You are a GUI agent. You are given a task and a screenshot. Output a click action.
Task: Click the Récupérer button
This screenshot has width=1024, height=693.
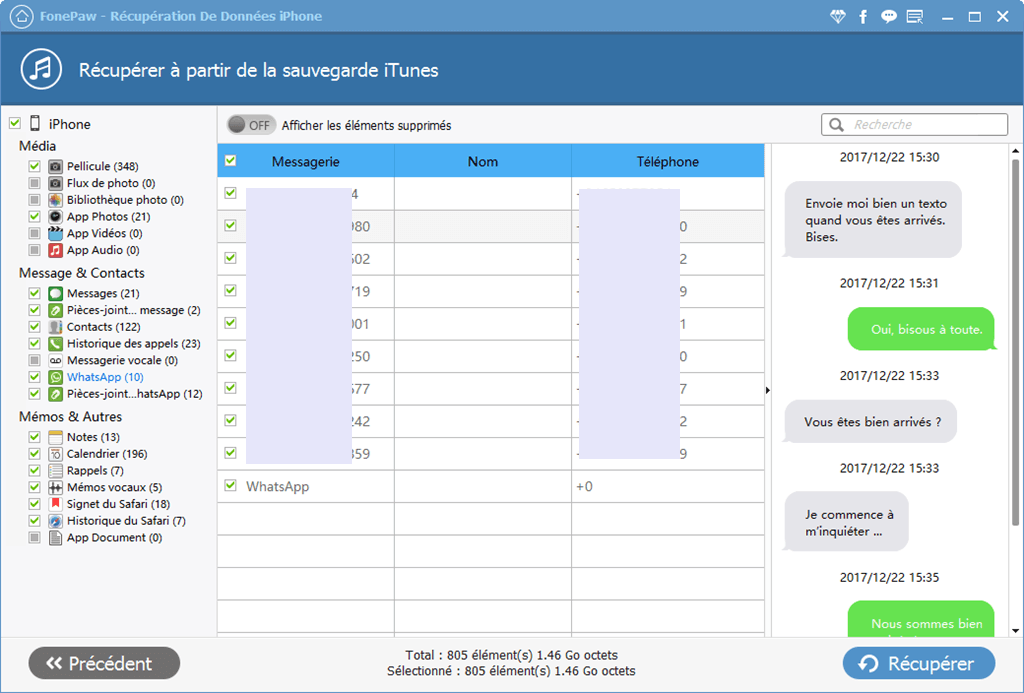click(919, 664)
